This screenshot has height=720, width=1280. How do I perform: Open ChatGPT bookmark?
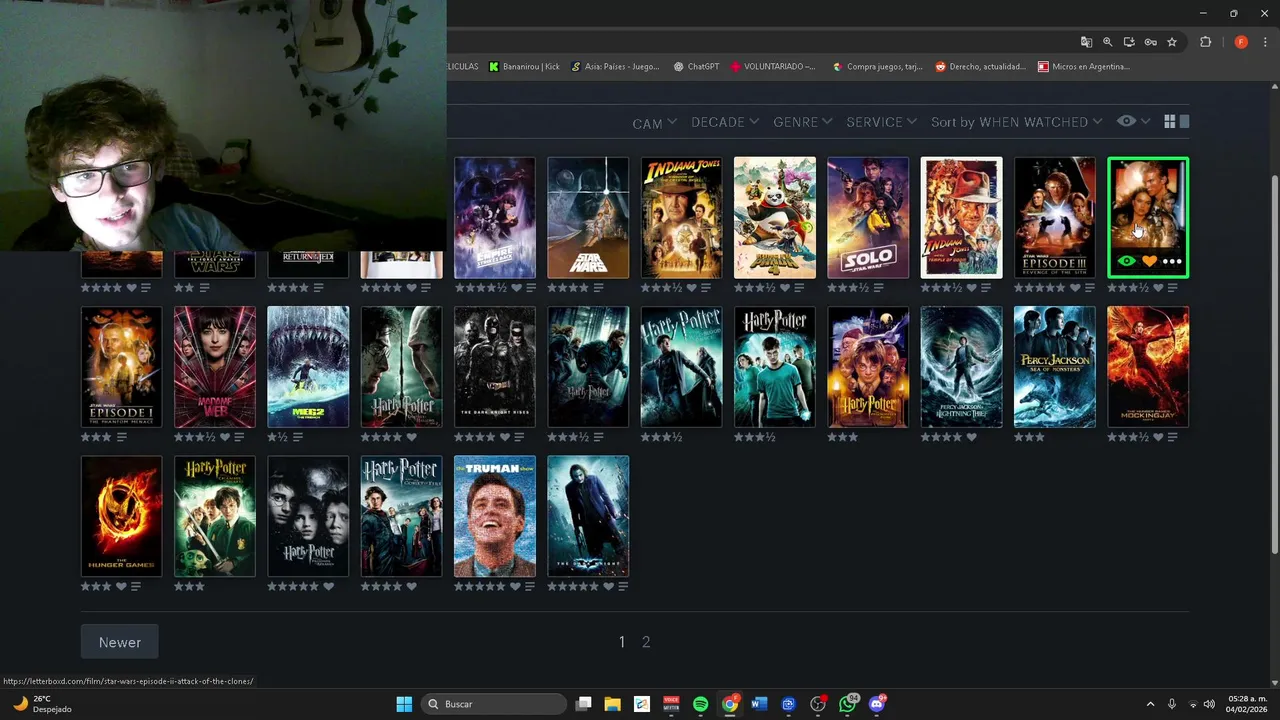point(696,67)
